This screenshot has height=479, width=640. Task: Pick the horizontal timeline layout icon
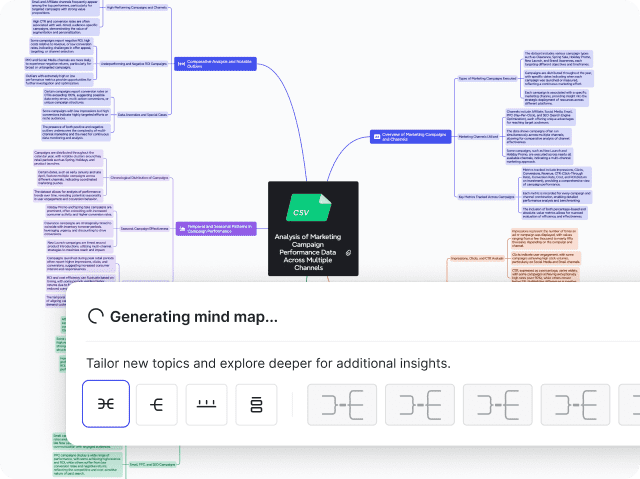pos(208,404)
